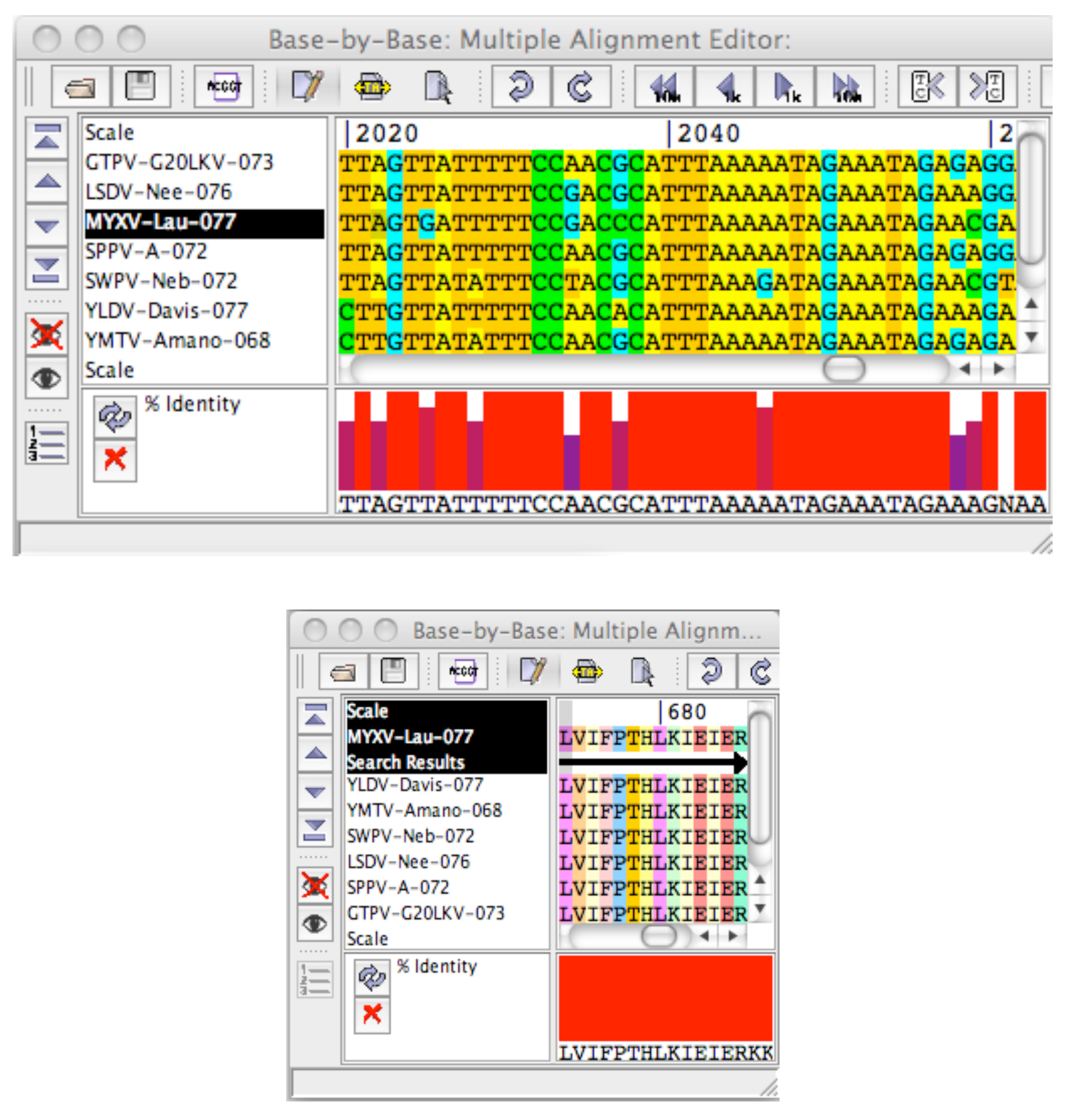Undo icon in bottom window toolbar

click(711, 672)
